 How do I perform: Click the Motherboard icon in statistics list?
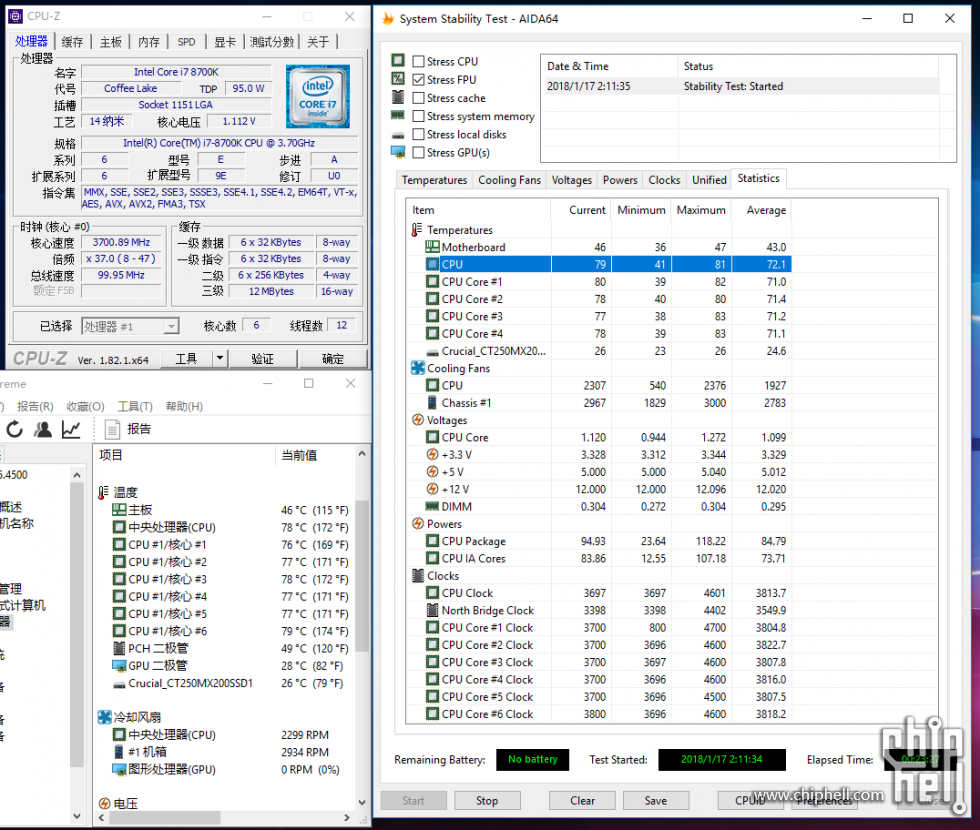pyautogui.click(x=432, y=247)
